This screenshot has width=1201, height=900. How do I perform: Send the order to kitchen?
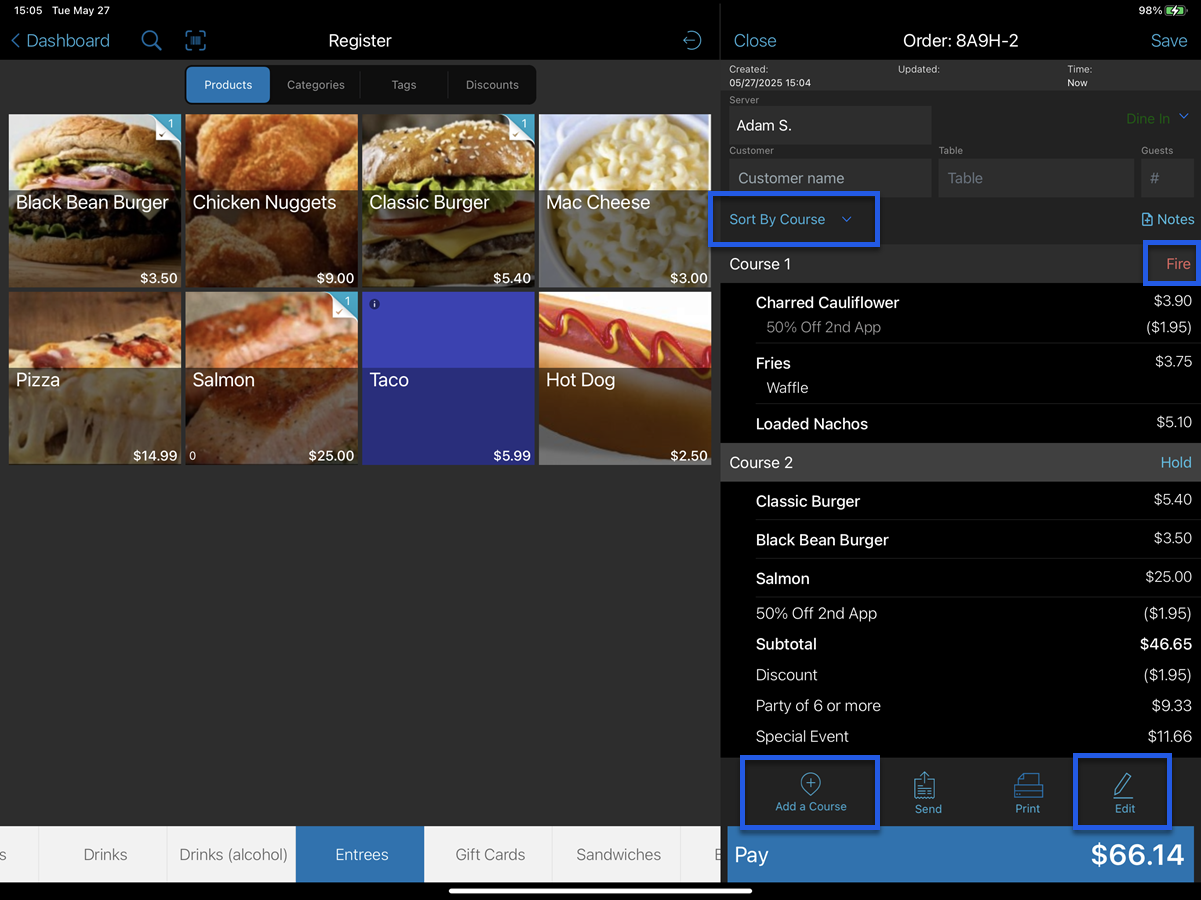tap(928, 794)
